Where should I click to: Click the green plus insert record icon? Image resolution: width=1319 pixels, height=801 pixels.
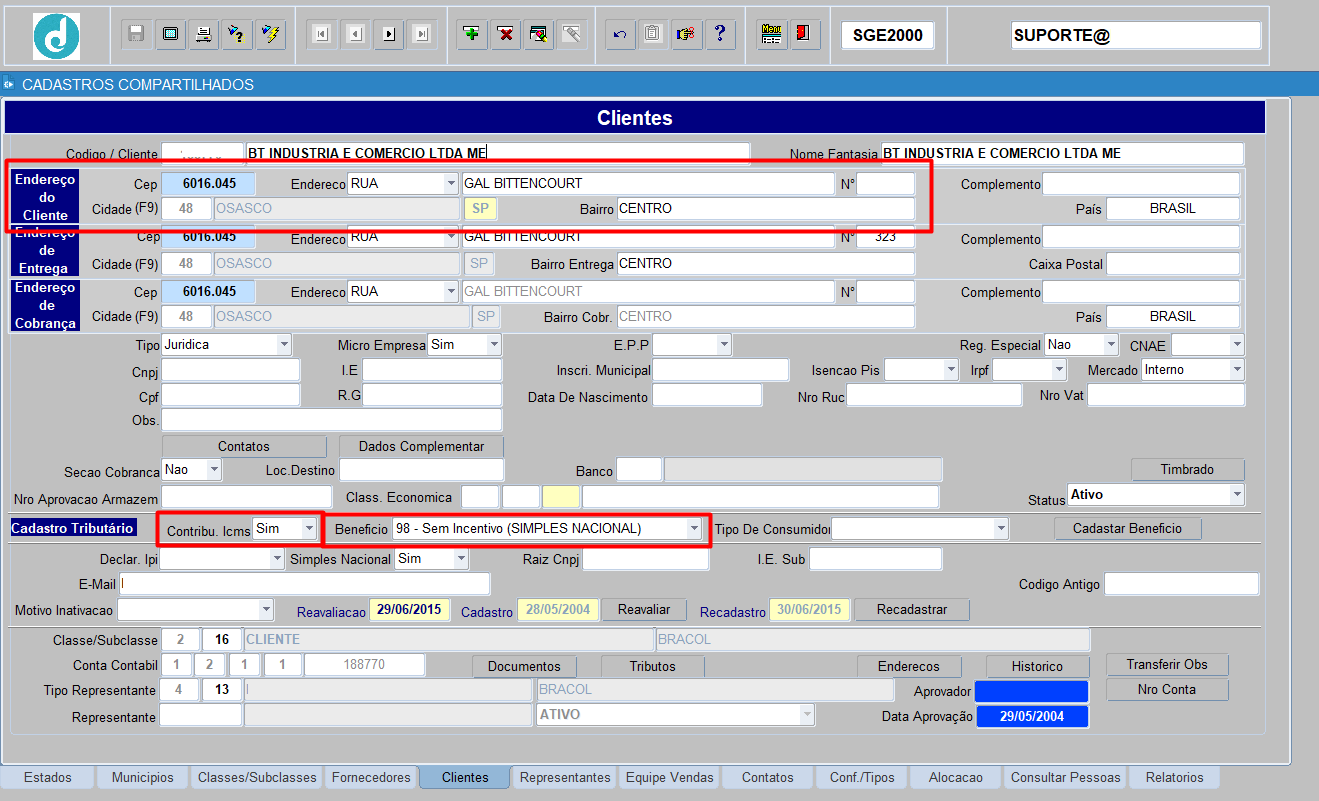[472, 34]
